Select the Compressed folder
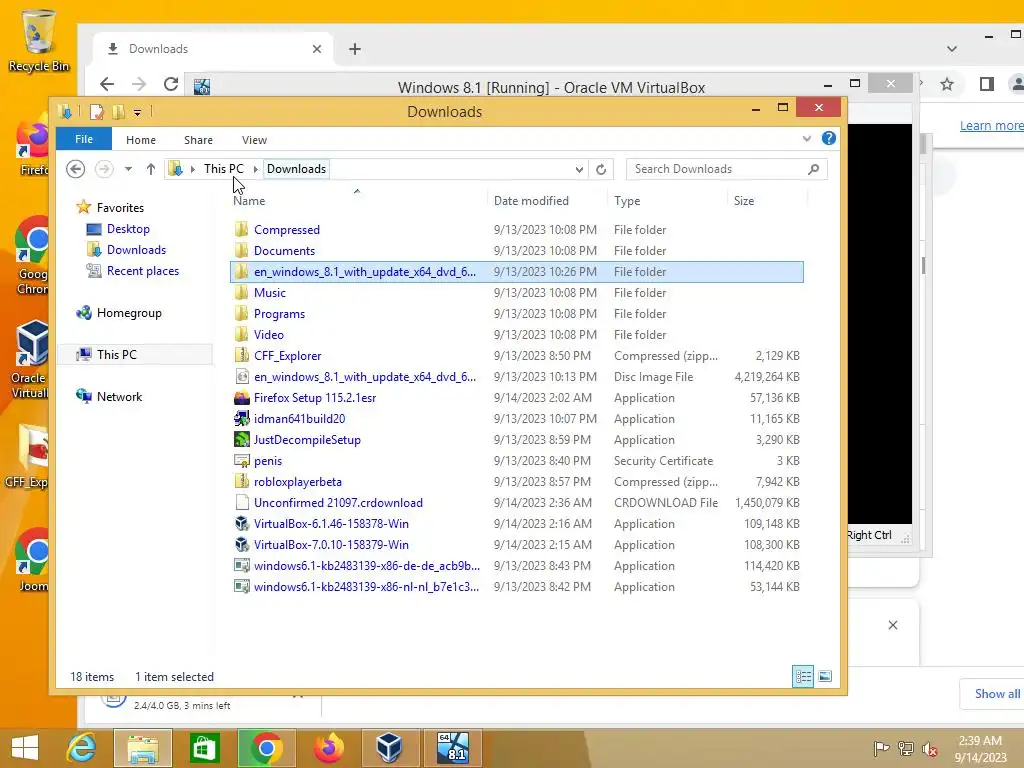1024x768 pixels. [517, 230]
